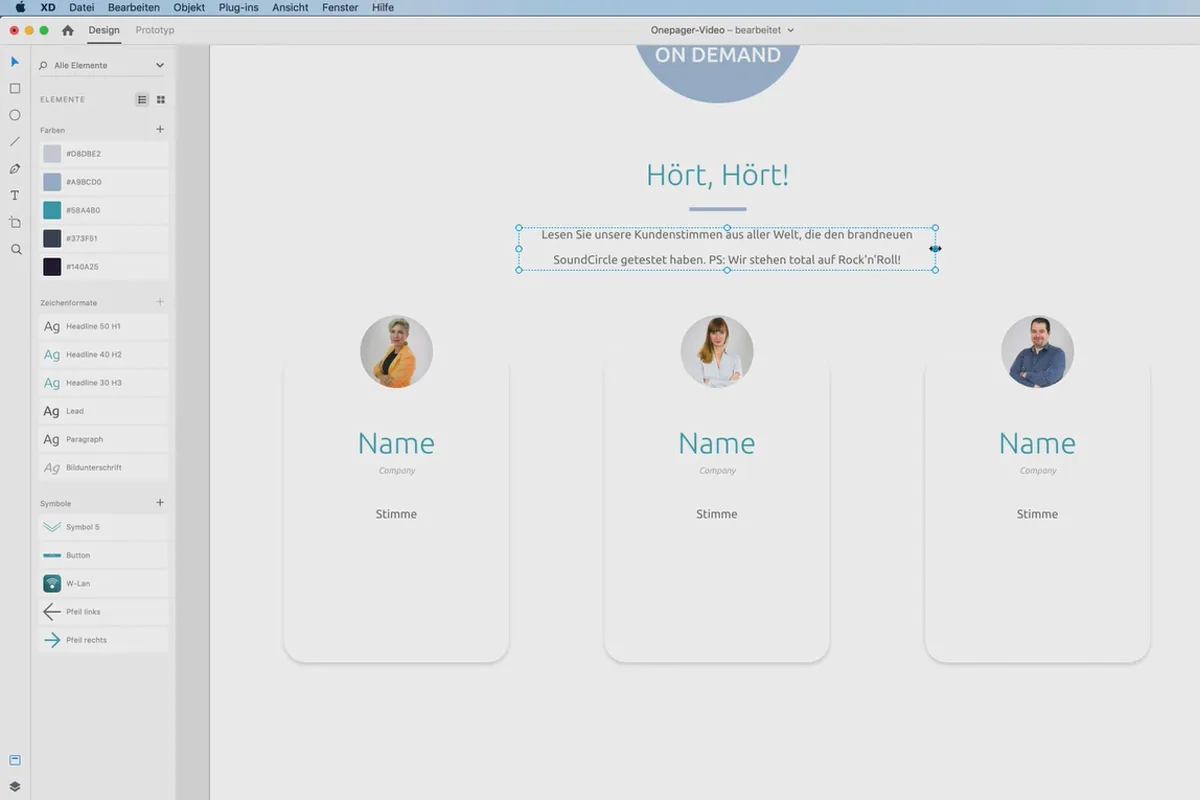Select the Zoom magnifier tool
The height and width of the screenshot is (800, 1200).
click(x=15, y=249)
